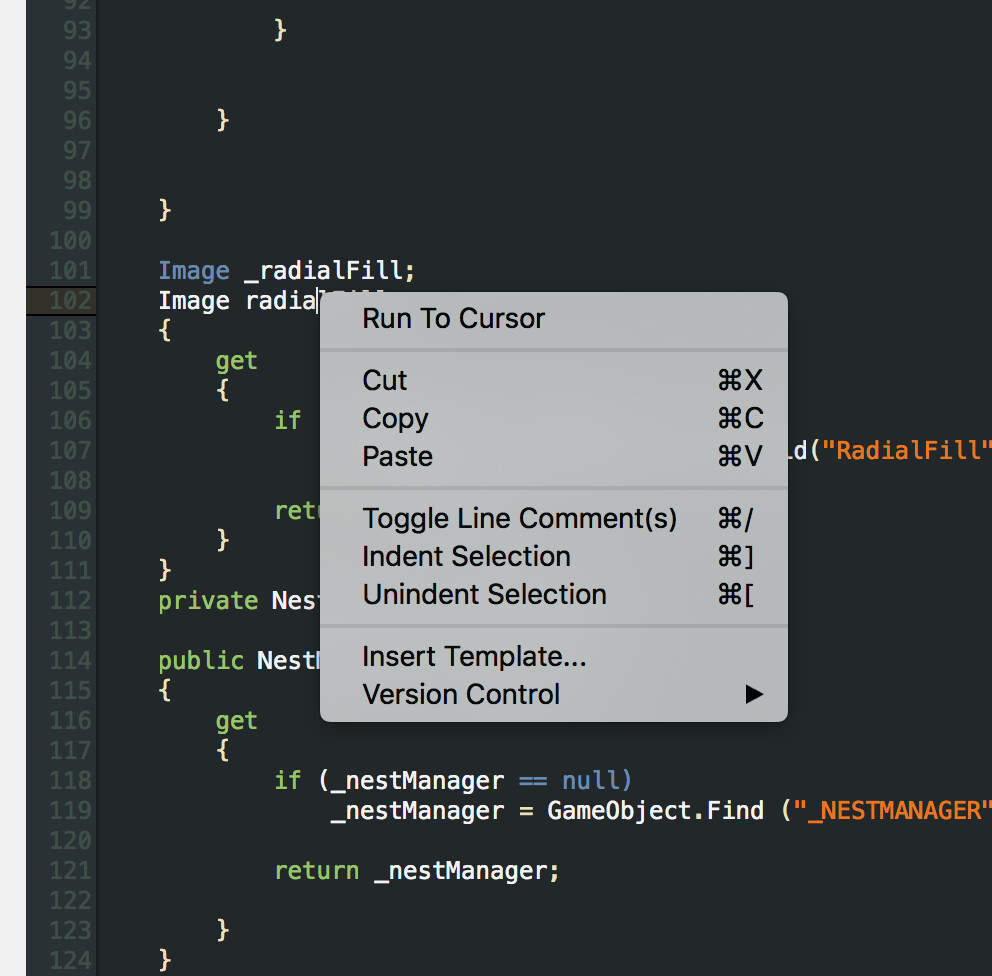Select line number 102 in the gutter
Screen dimensions: 992x976
68,300
